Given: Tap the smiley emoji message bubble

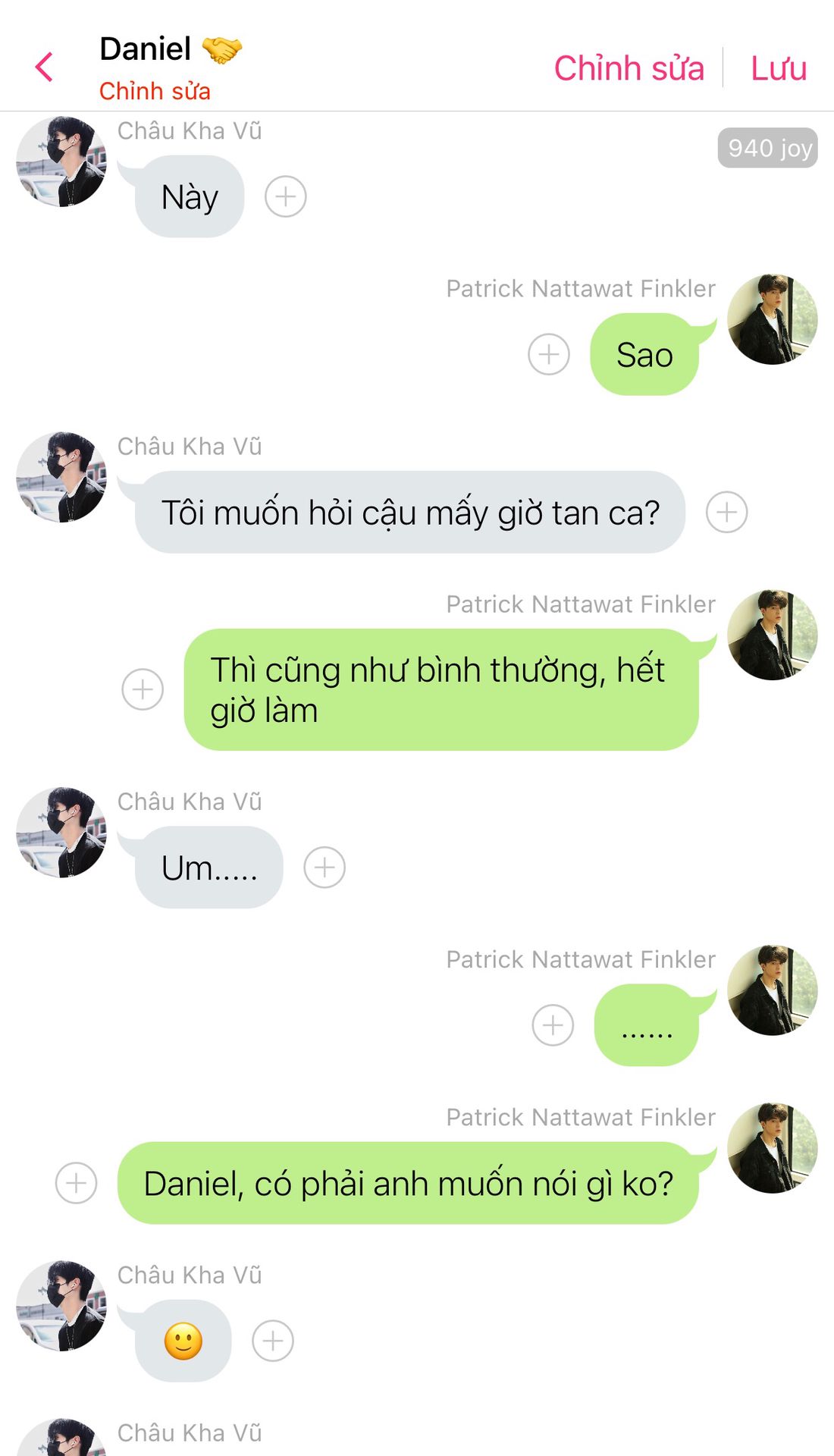Looking at the screenshot, I should (183, 1341).
